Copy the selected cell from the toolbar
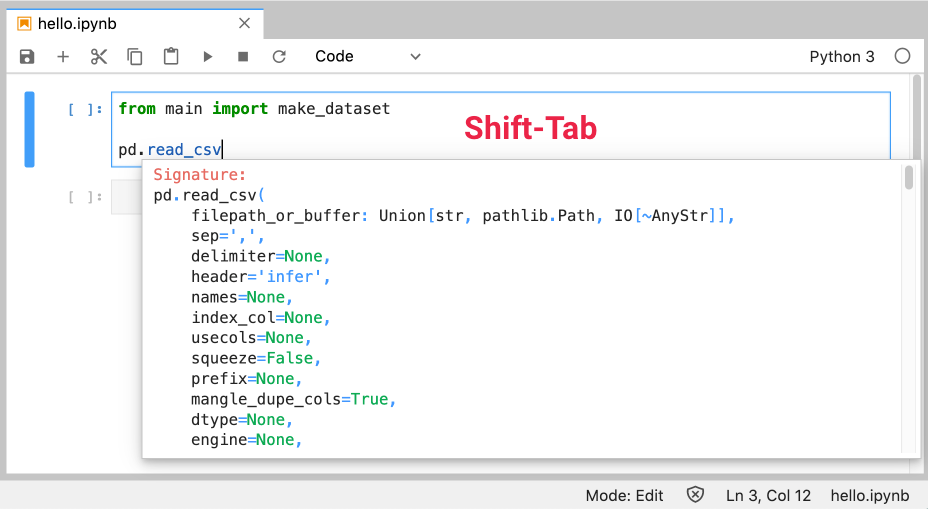 point(134,57)
